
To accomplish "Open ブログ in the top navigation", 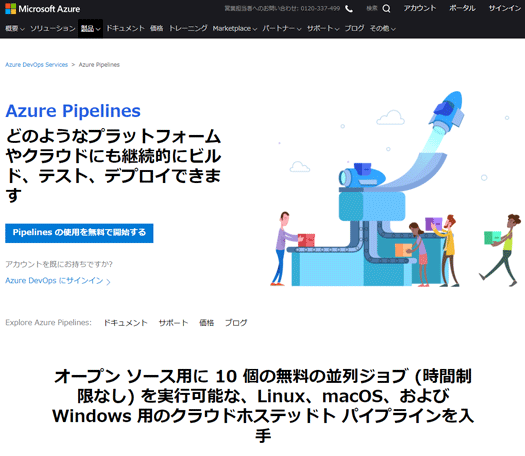I will pos(354,28).
